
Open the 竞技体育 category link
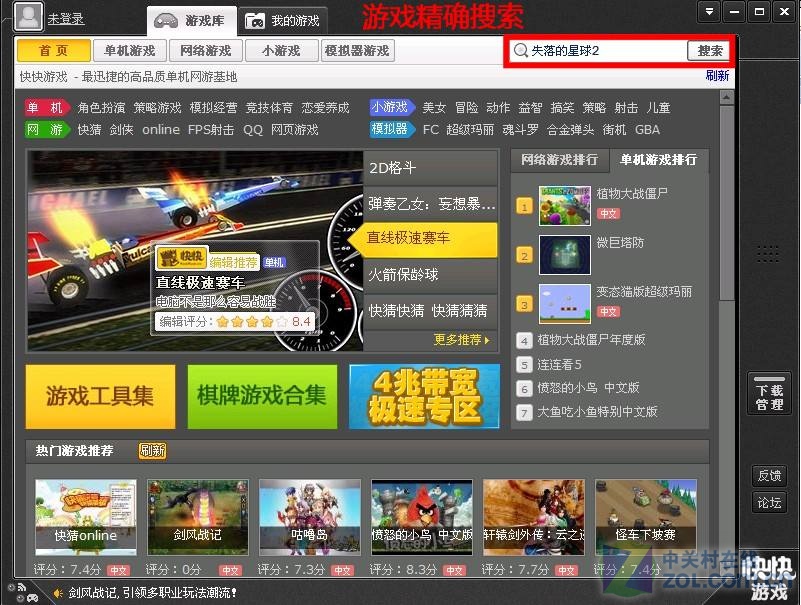pyautogui.click(x=269, y=108)
